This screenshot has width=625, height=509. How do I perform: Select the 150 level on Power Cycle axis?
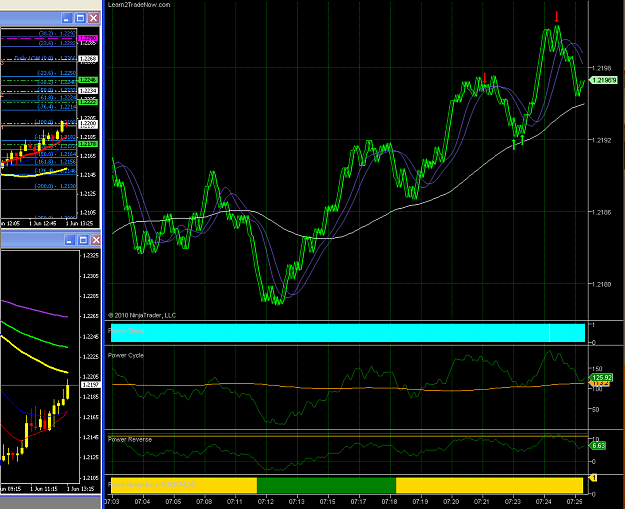(x=597, y=369)
